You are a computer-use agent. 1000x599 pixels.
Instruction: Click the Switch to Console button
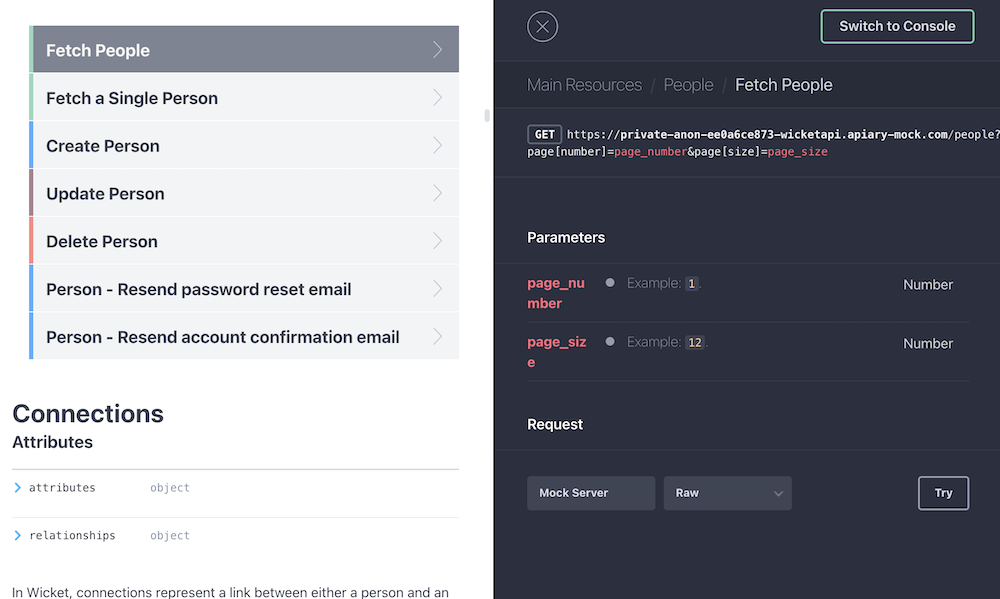[897, 27]
